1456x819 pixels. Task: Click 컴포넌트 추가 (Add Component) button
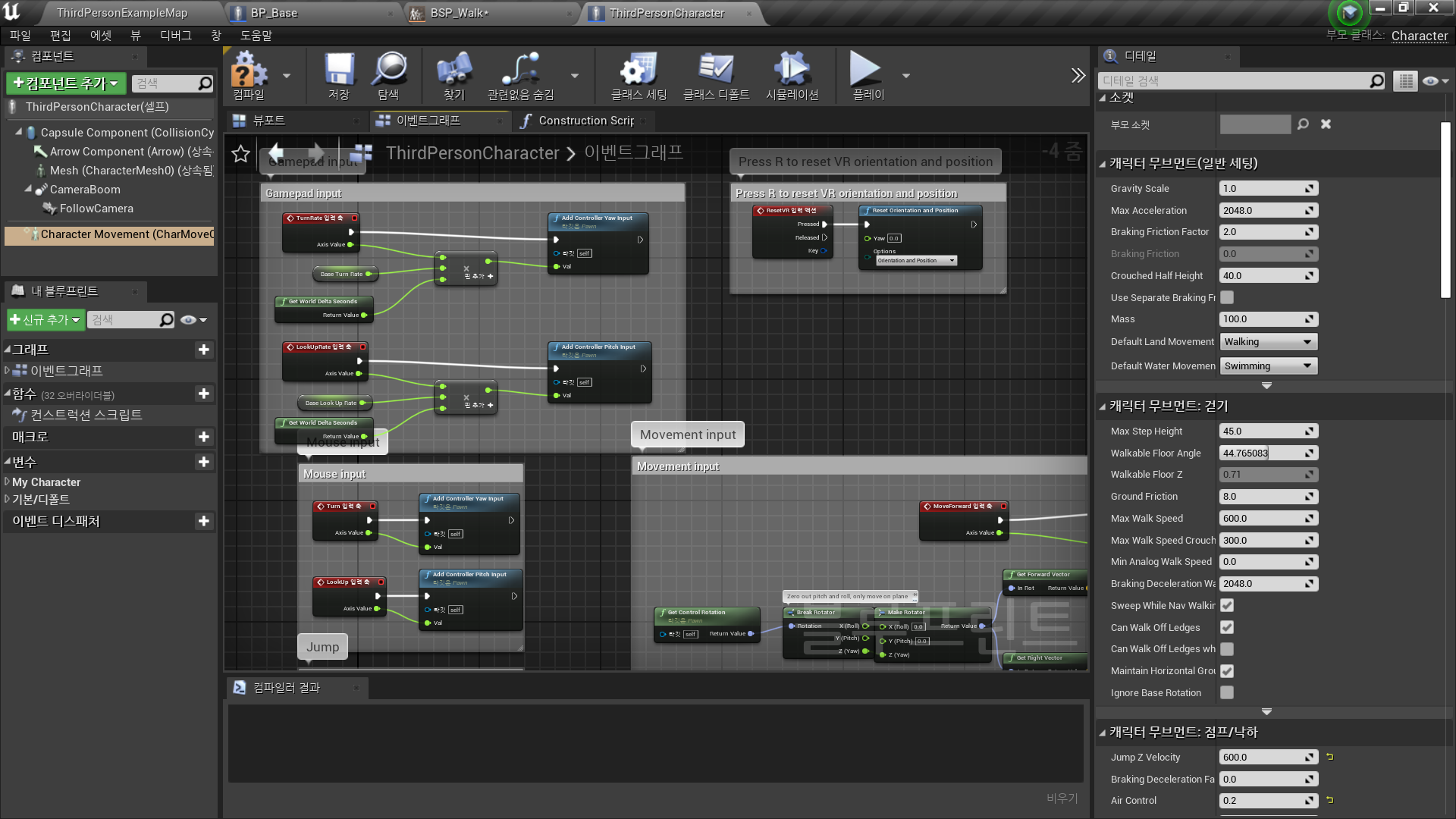(66, 83)
